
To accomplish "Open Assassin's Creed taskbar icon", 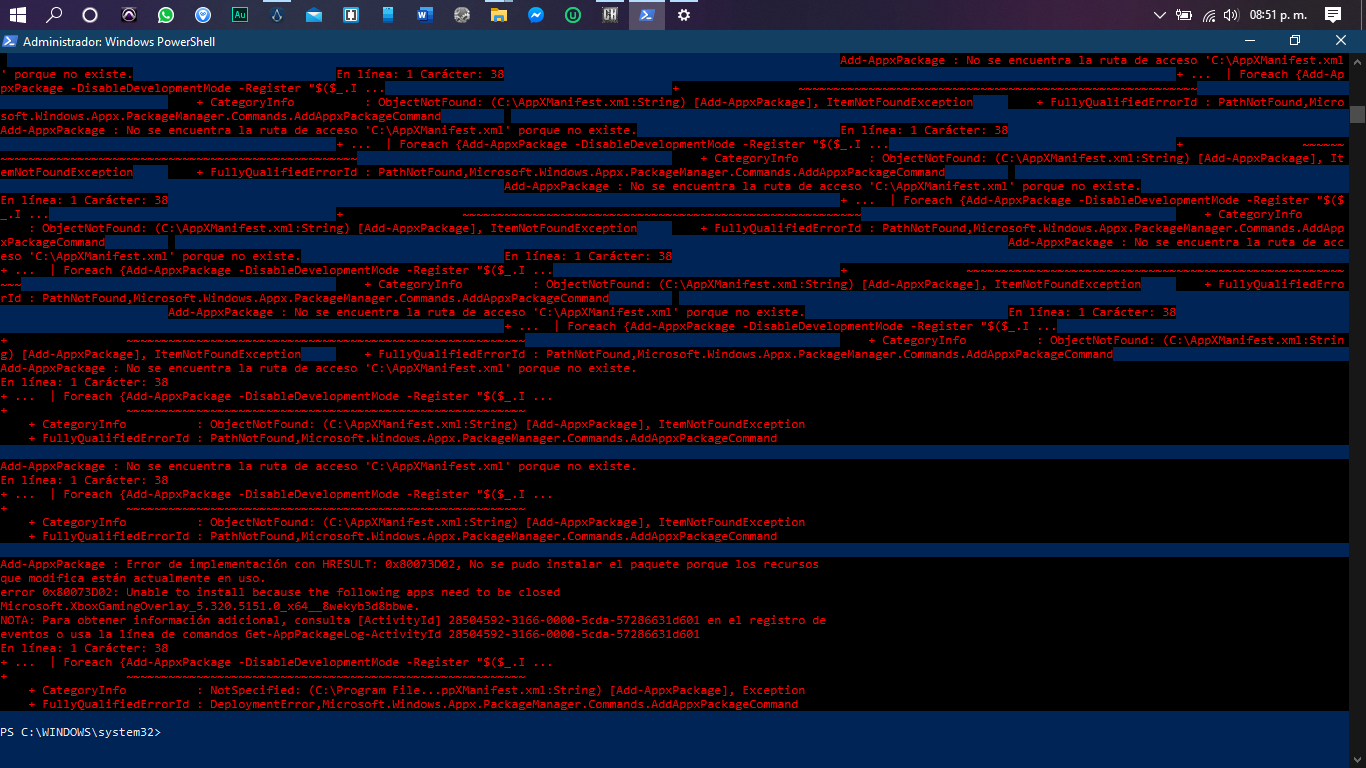I will [x=277, y=15].
